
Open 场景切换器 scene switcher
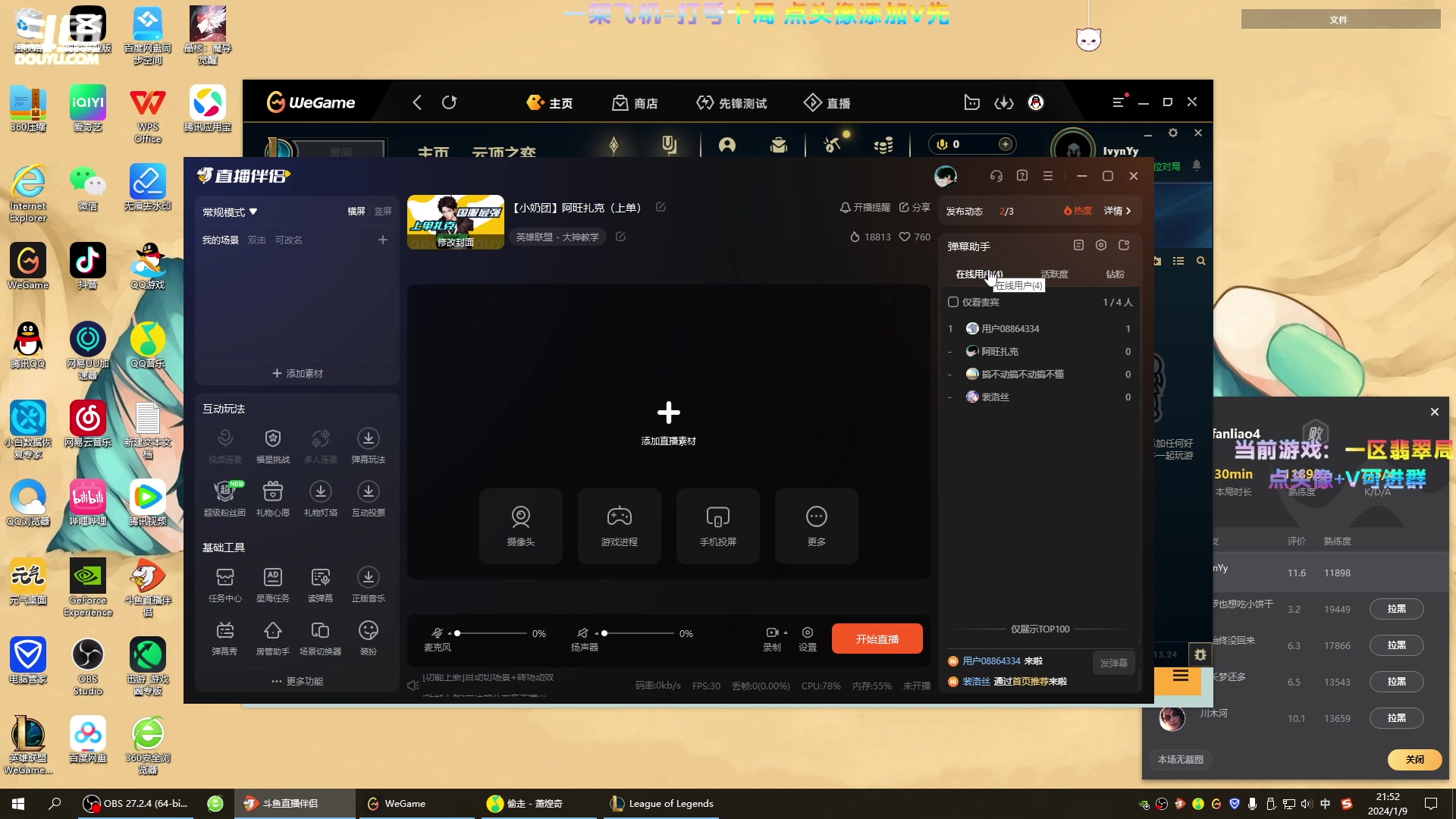coord(321,638)
